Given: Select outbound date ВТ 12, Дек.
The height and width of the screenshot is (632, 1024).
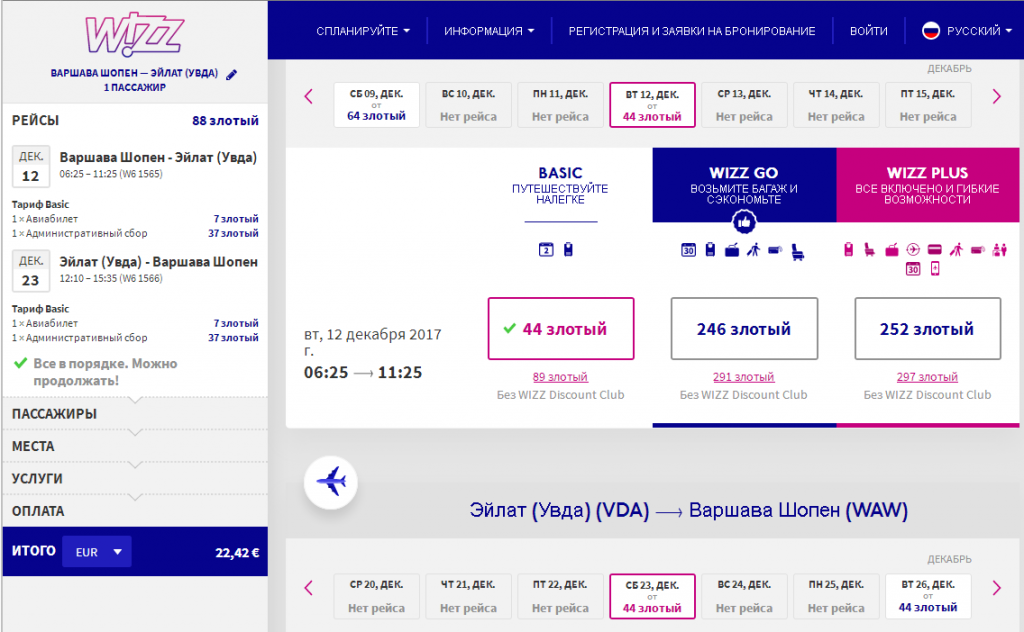Looking at the screenshot, I should tap(652, 104).
